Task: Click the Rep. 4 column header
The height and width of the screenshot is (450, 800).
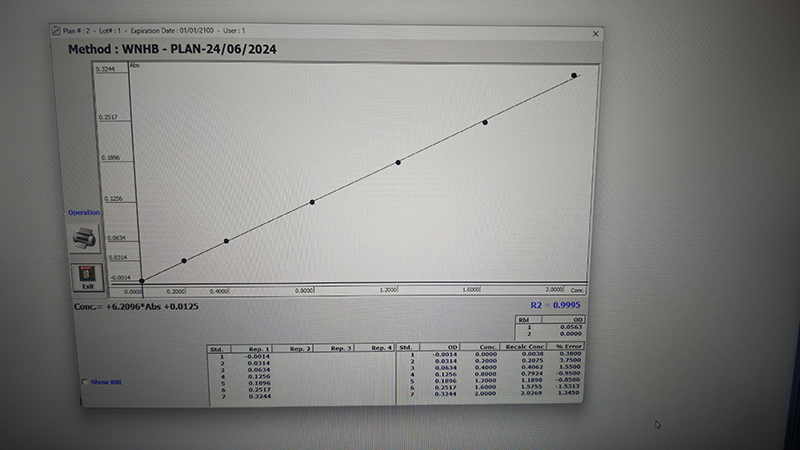Action: coord(382,347)
